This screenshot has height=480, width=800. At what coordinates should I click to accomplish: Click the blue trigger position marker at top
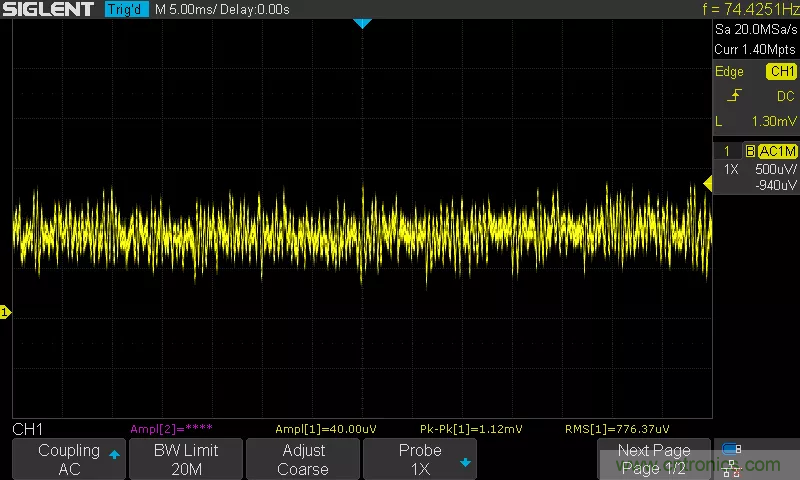click(x=363, y=23)
